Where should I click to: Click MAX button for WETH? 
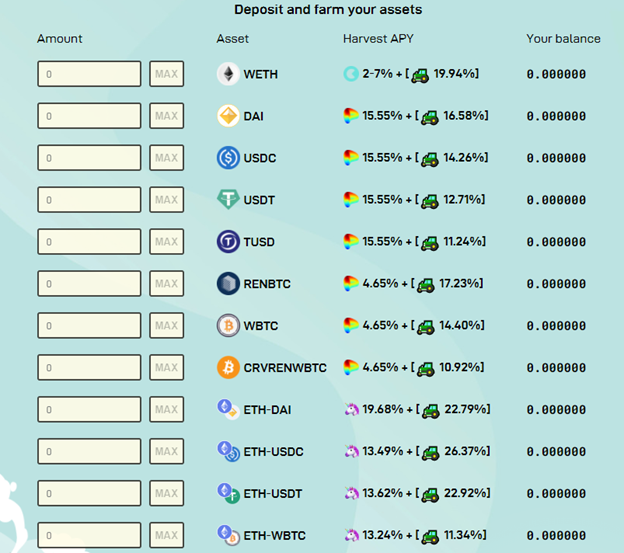(167, 74)
